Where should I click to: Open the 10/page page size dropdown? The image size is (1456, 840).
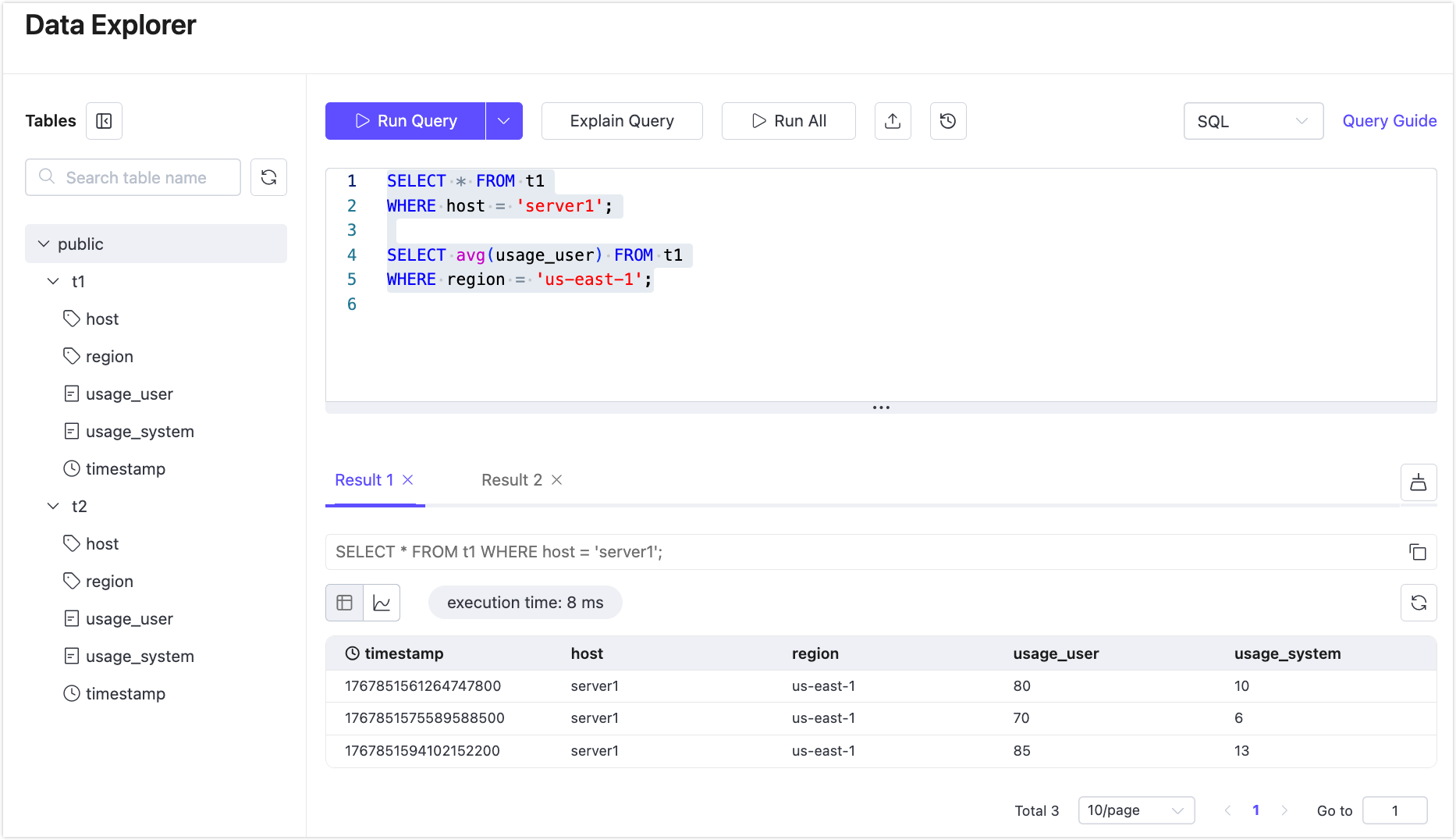(1136, 810)
